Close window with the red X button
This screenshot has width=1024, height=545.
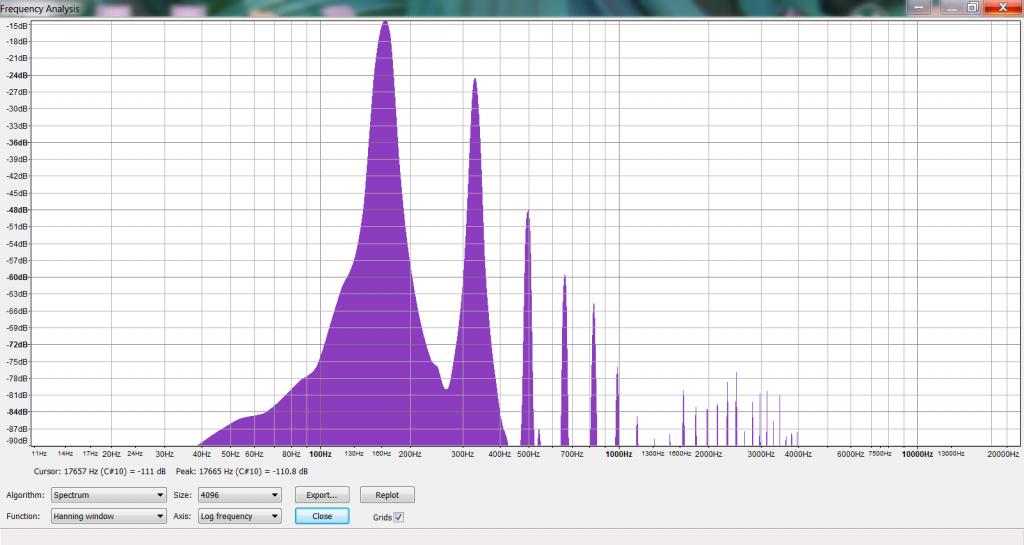1001,7
